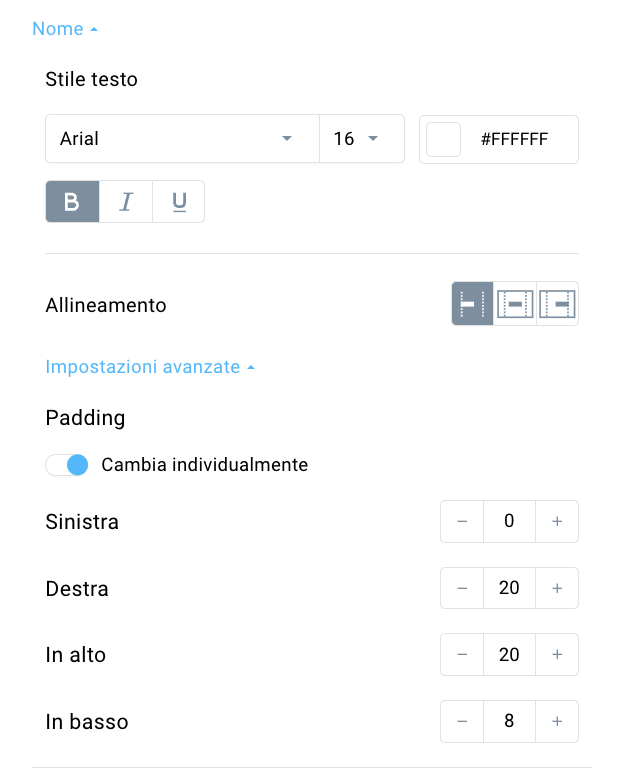
Task: Select left alignment icon
Action: coord(472,304)
